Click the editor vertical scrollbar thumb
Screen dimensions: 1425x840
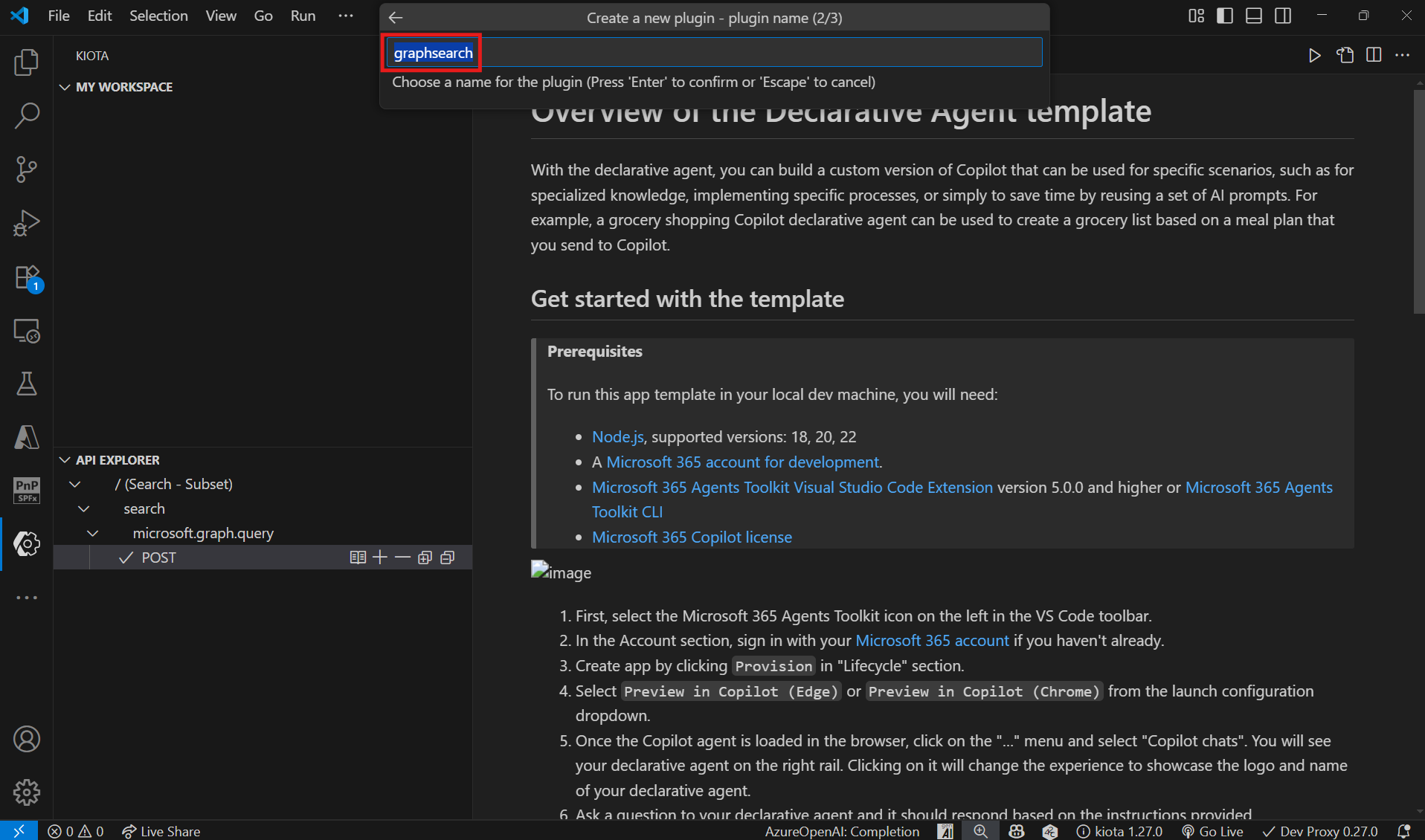pyautogui.click(x=1418, y=201)
